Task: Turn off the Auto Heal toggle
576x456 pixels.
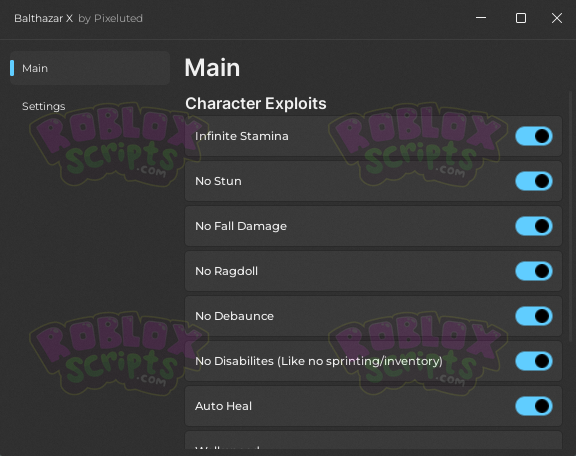Action: pyautogui.click(x=534, y=406)
